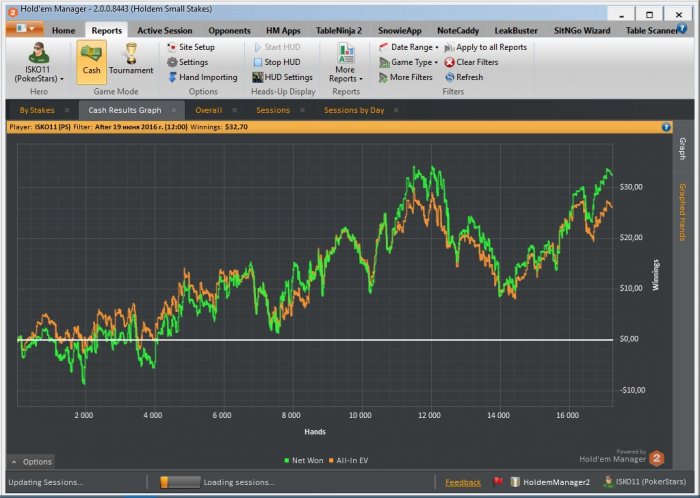This screenshot has height=498, width=700.
Task: Click the Feedback link
Action: [x=463, y=482]
